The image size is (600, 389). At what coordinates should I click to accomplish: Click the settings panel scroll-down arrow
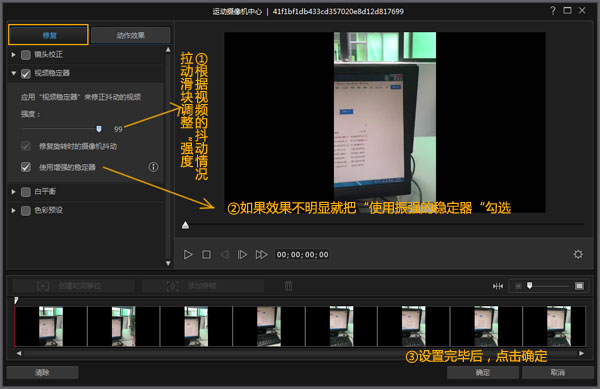tap(168, 263)
